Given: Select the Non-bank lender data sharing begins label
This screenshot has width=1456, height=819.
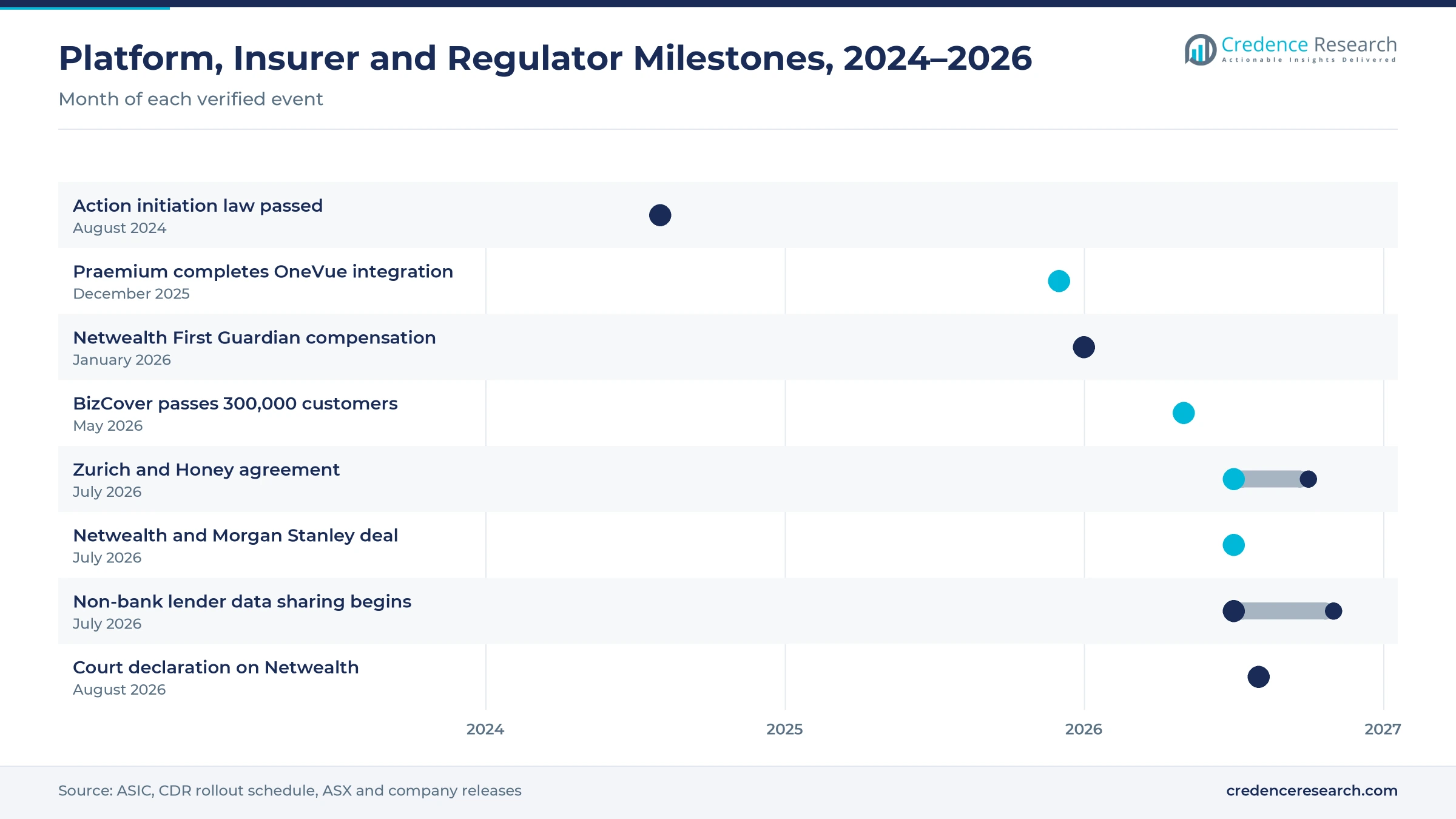Looking at the screenshot, I should click(x=242, y=602).
